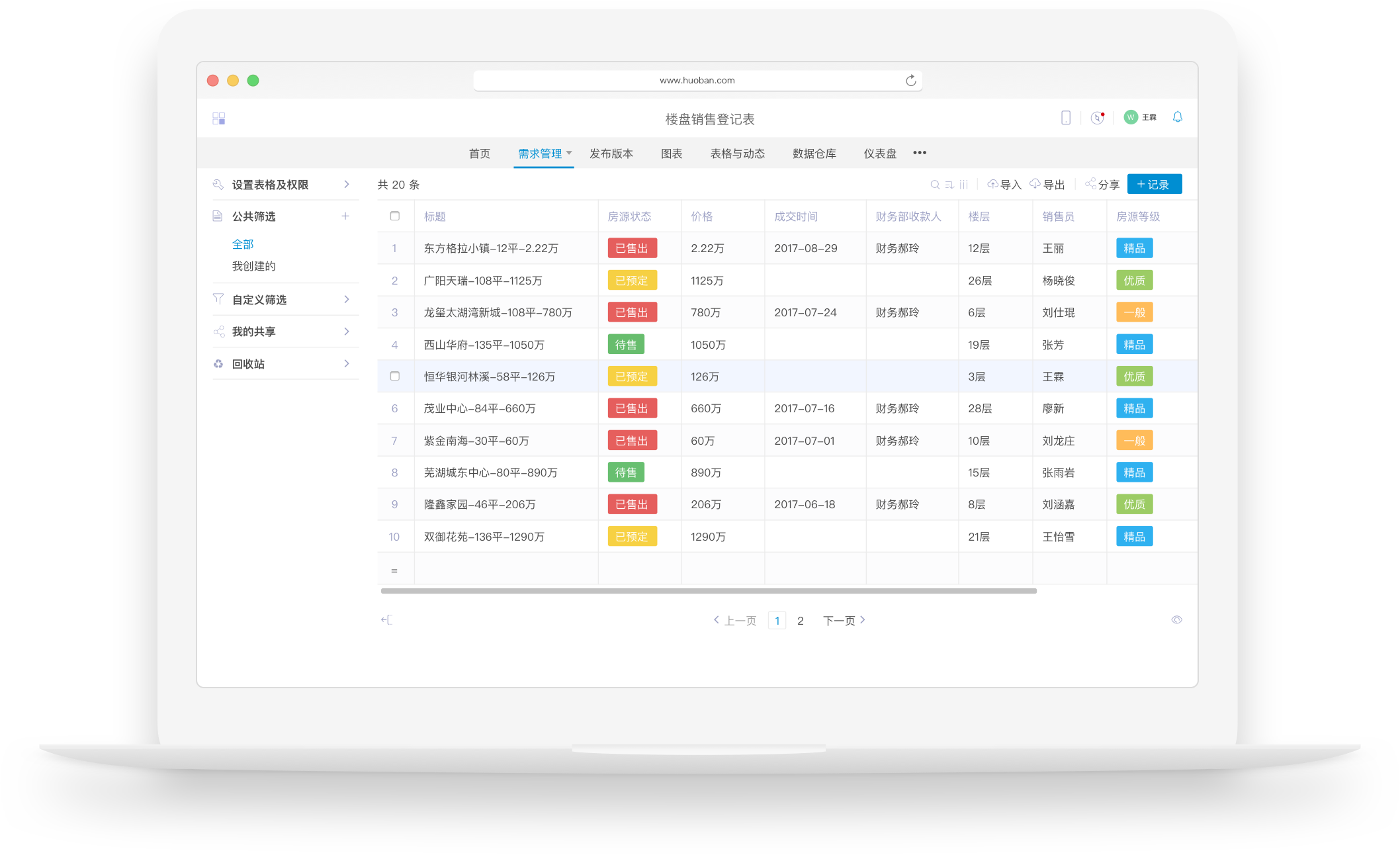Open the sort options icon

pyautogui.click(x=949, y=185)
